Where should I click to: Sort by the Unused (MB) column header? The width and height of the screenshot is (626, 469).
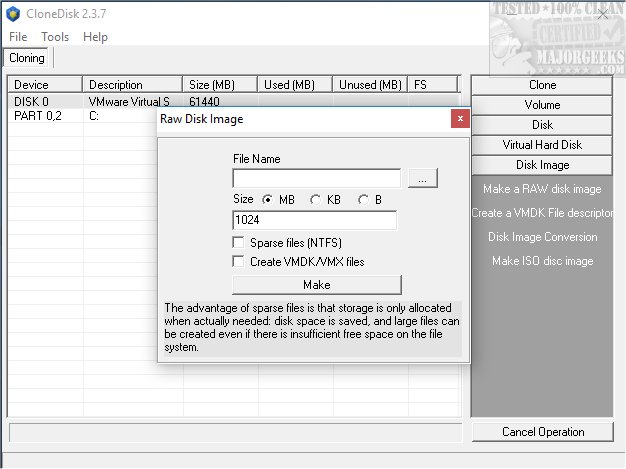370,85
